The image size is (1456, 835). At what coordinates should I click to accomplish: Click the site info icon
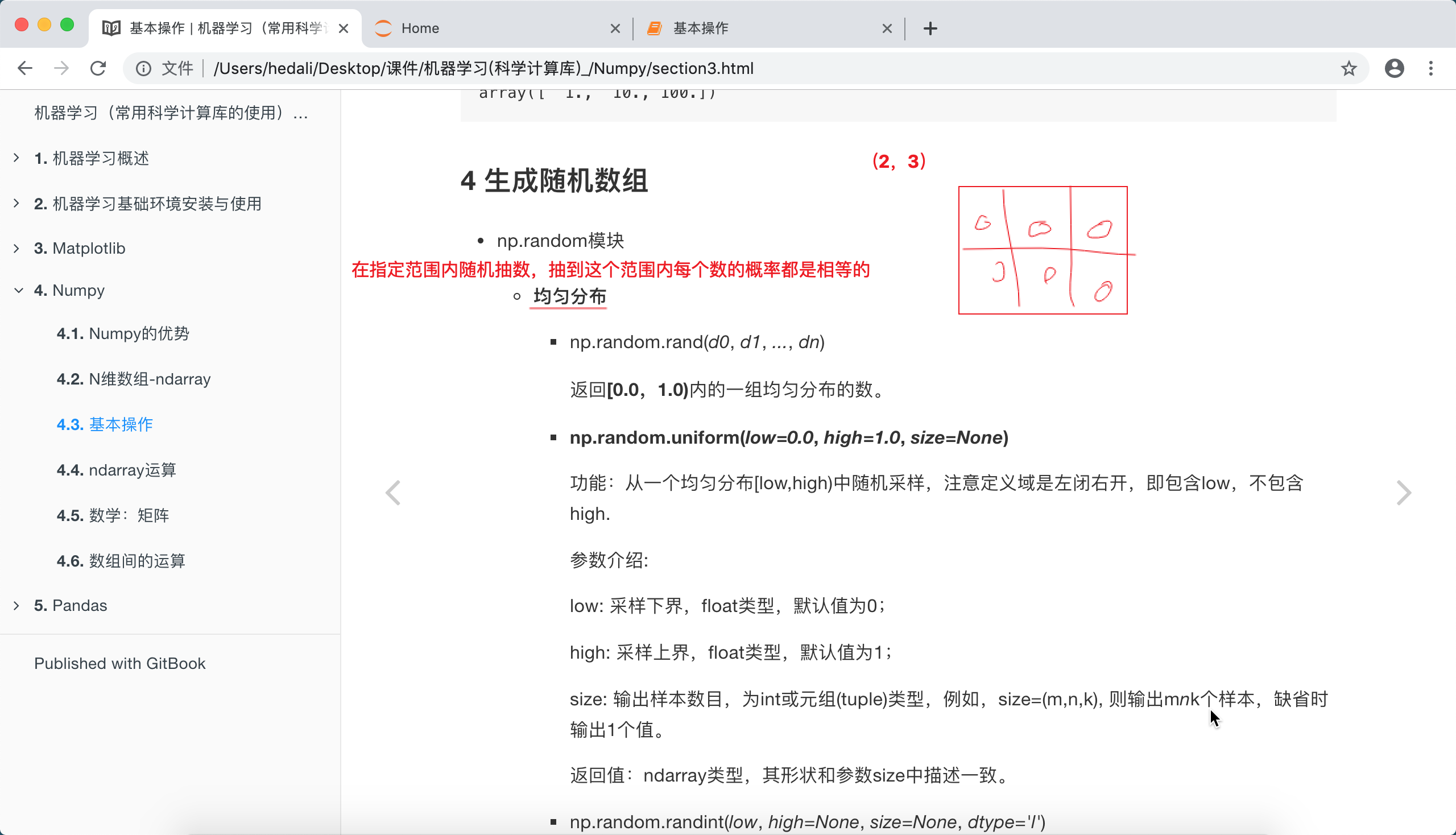tap(143, 68)
